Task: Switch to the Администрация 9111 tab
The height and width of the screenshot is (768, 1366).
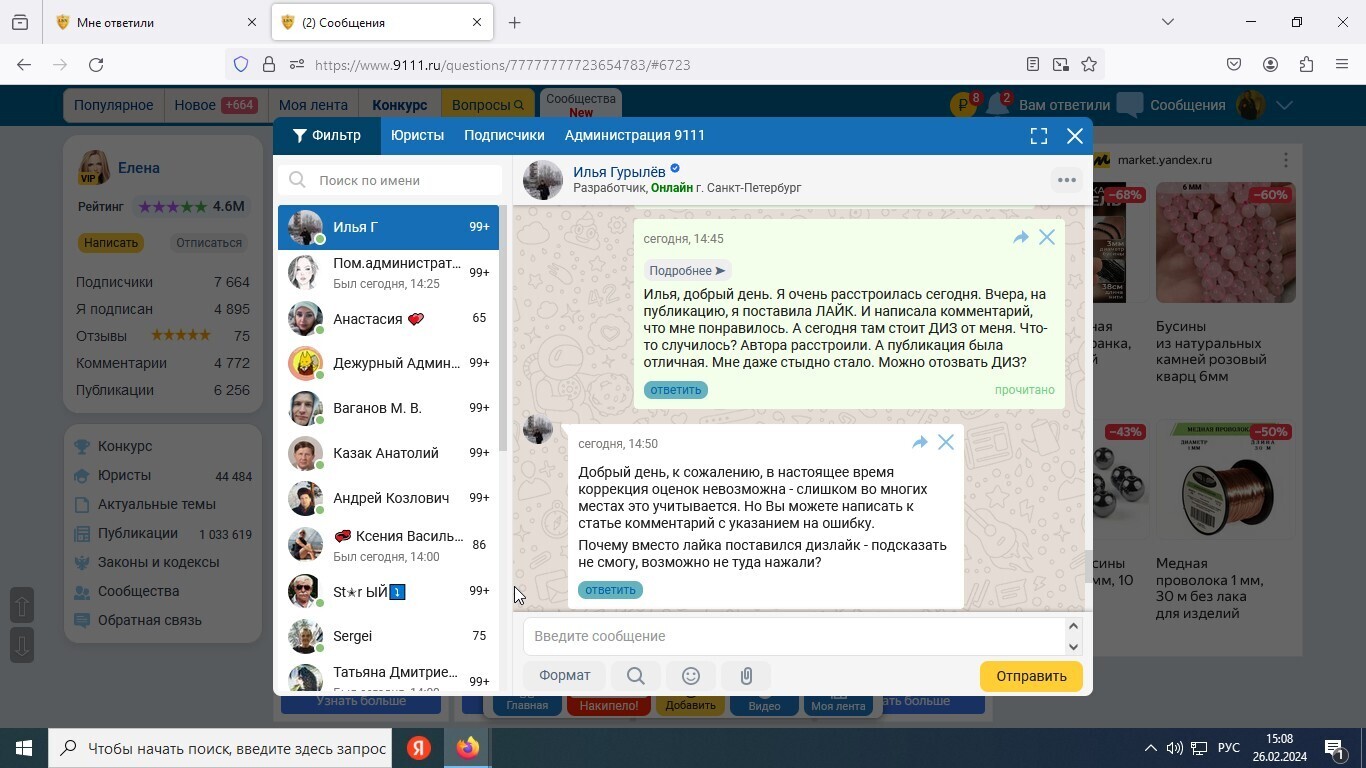Action: 634,136
